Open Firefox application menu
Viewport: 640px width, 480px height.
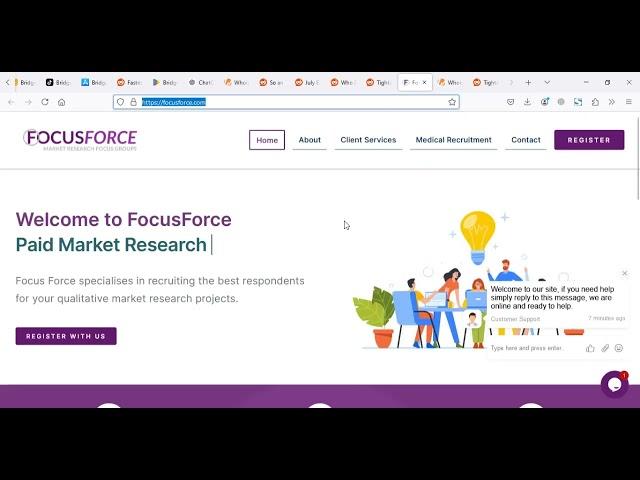pyautogui.click(x=629, y=102)
